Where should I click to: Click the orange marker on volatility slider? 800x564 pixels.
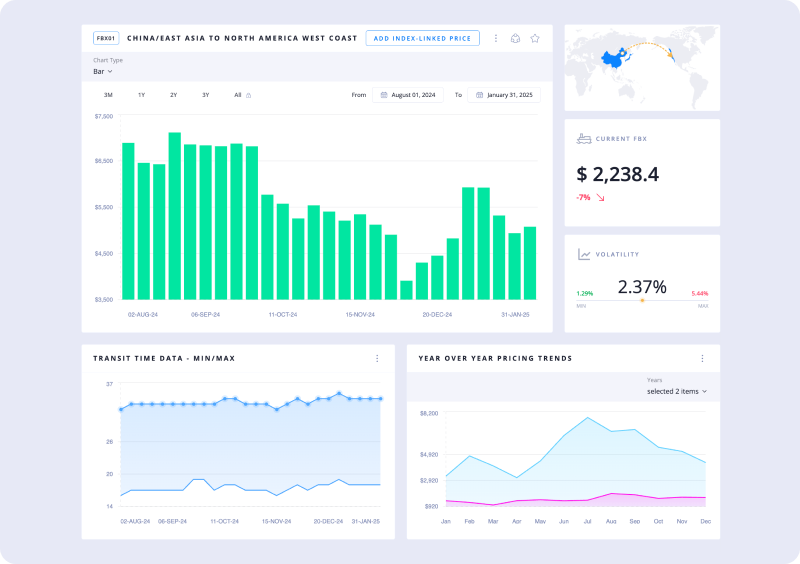point(642,300)
